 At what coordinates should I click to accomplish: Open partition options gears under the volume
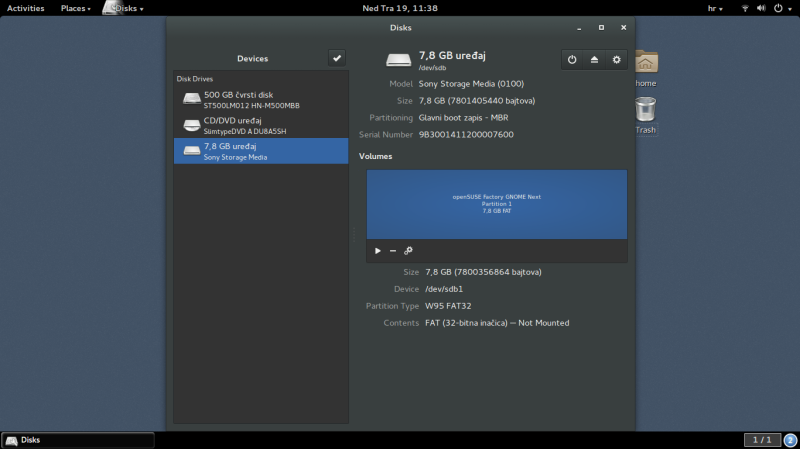coord(408,251)
